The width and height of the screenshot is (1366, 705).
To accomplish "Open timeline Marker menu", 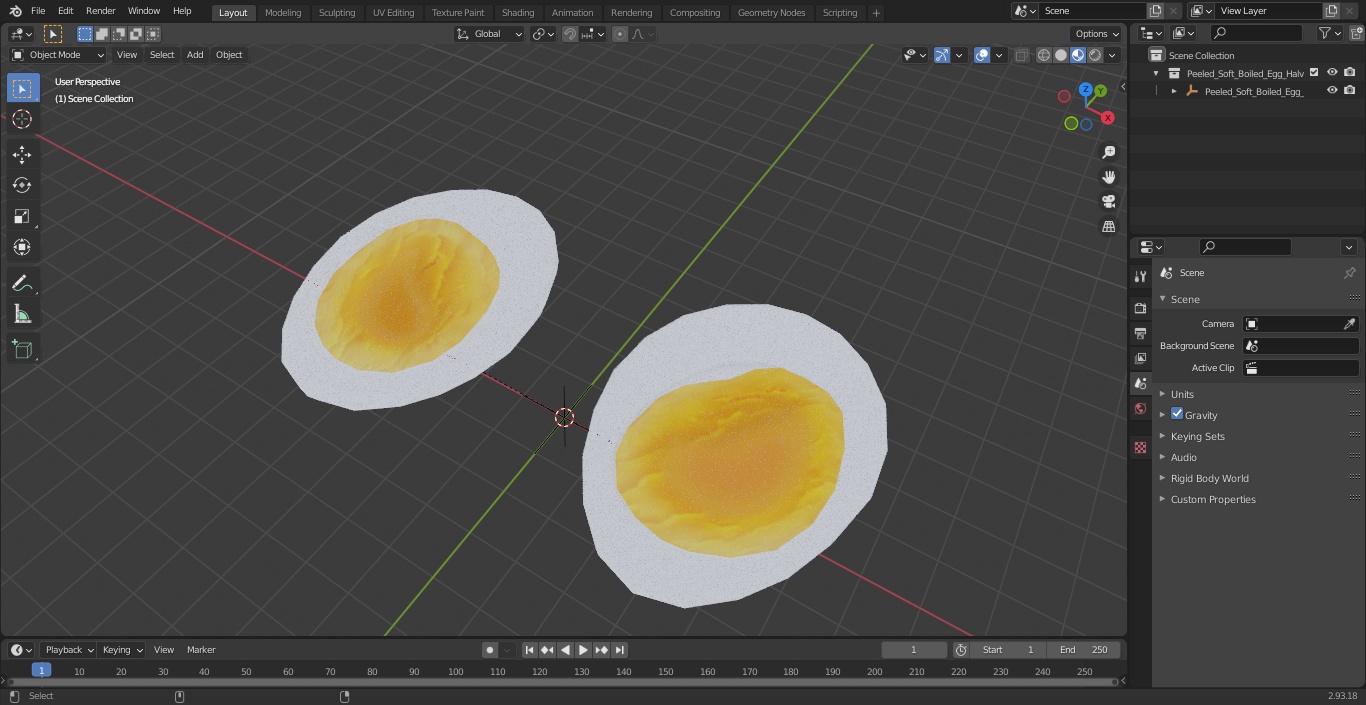I will pos(201,650).
